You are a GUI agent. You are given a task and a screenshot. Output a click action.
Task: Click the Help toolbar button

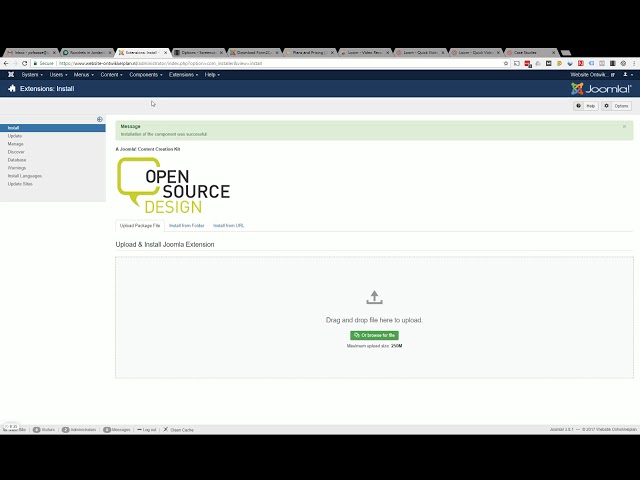[x=586, y=106]
